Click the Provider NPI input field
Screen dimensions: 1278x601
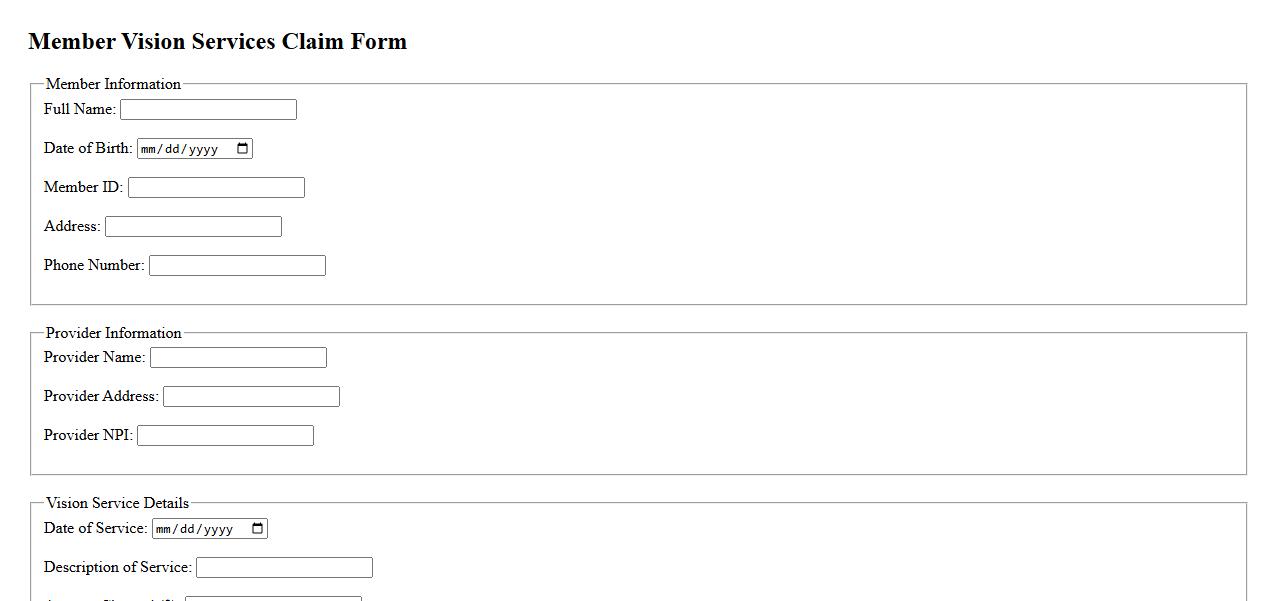point(225,436)
